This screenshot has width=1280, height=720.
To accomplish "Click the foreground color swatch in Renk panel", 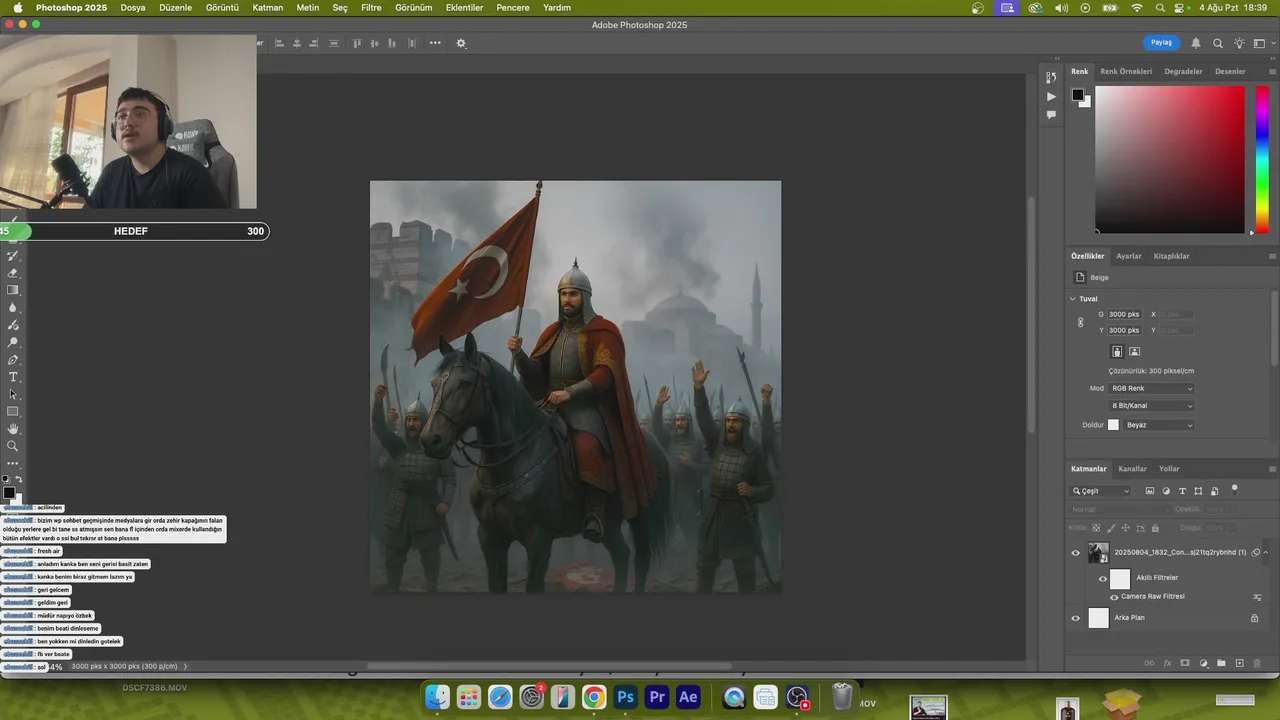I will coord(1078,95).
